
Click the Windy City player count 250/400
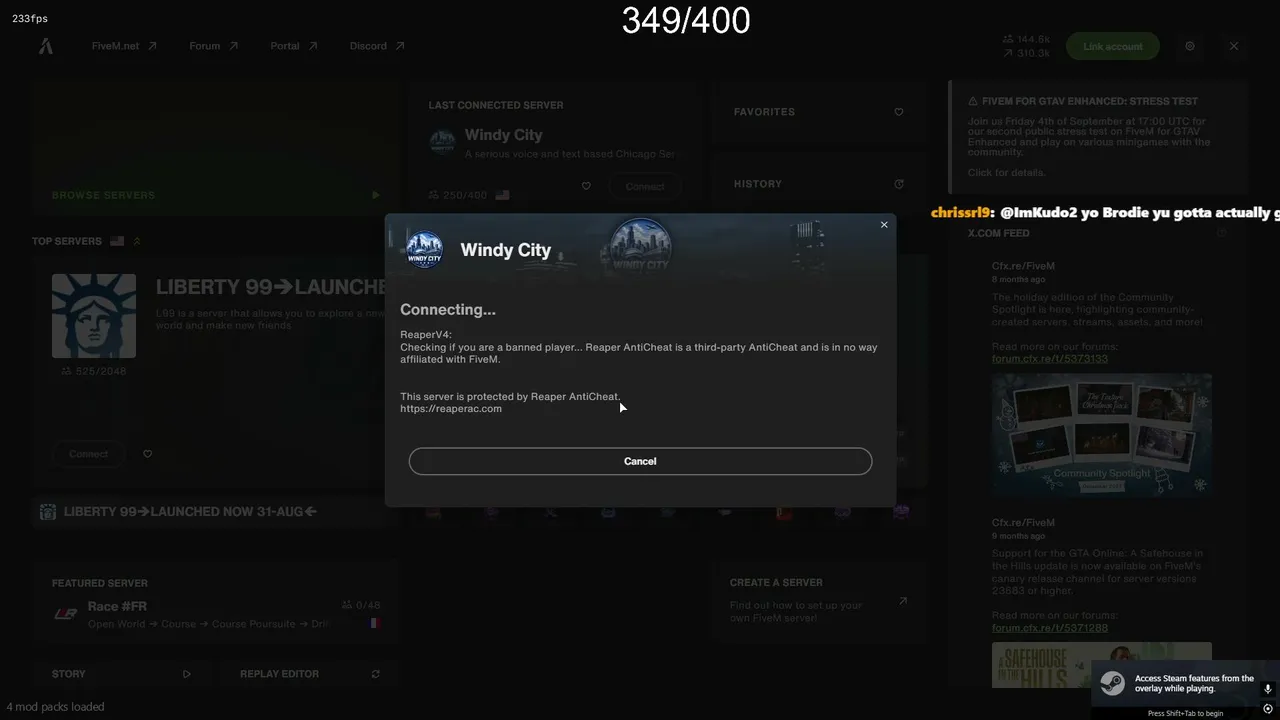pyautogui.click(x=458, y=195)
